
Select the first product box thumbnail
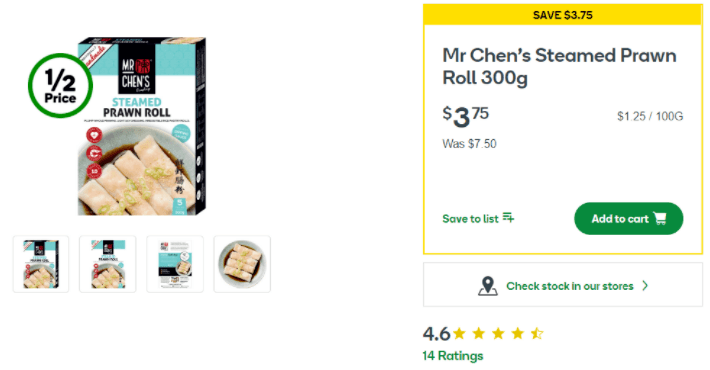tap(41, 264)
